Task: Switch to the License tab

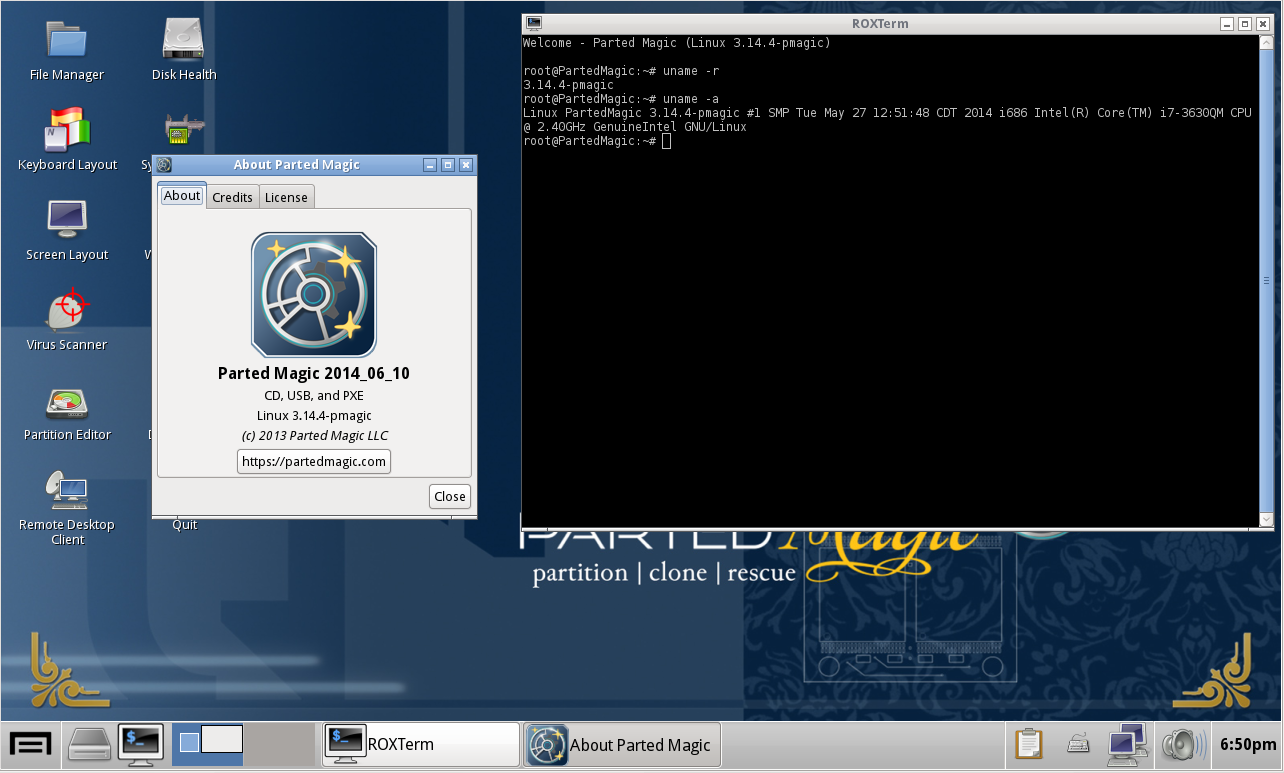Action: point(286,197)
